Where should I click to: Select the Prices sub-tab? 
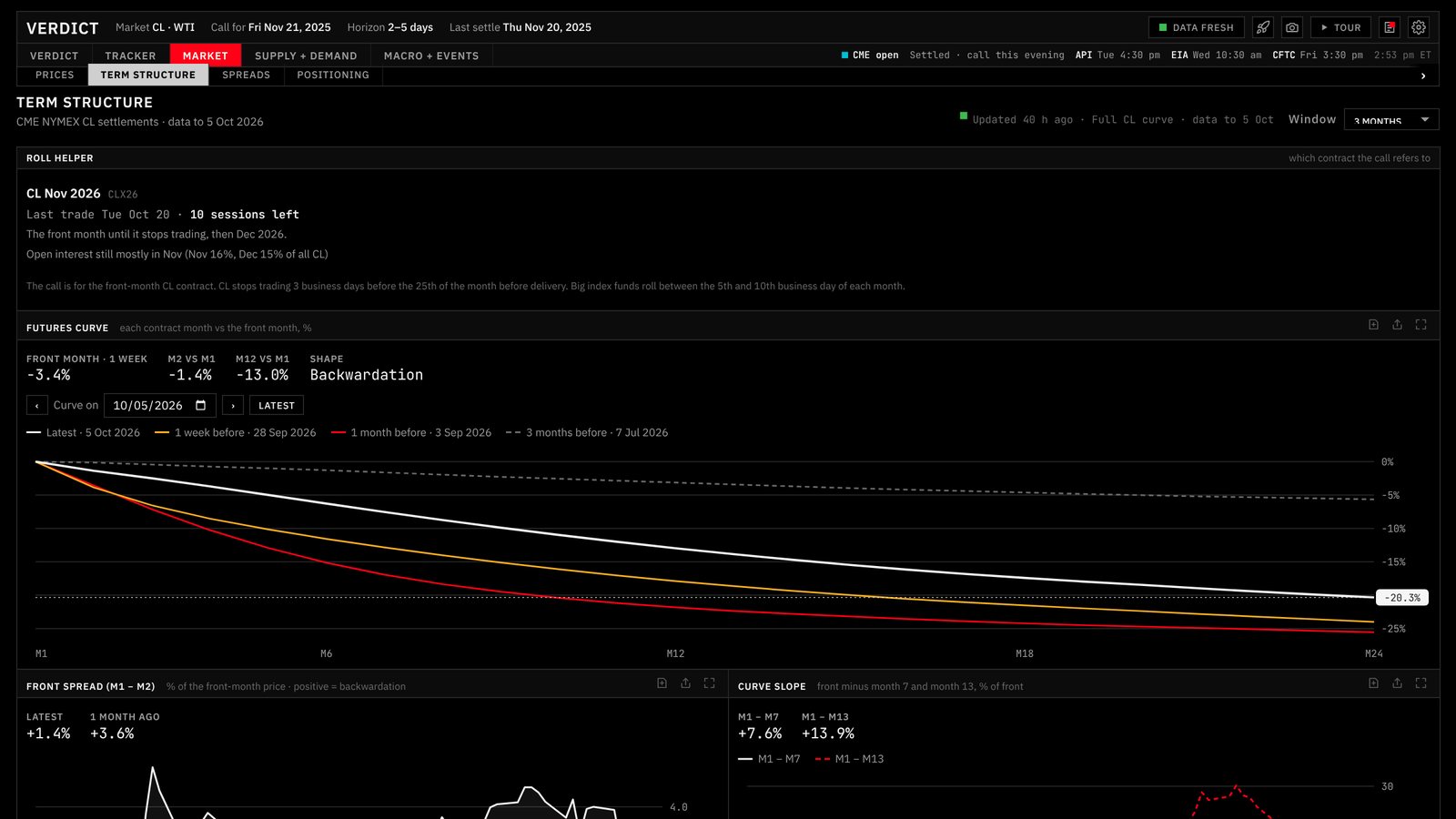[55, 75]
